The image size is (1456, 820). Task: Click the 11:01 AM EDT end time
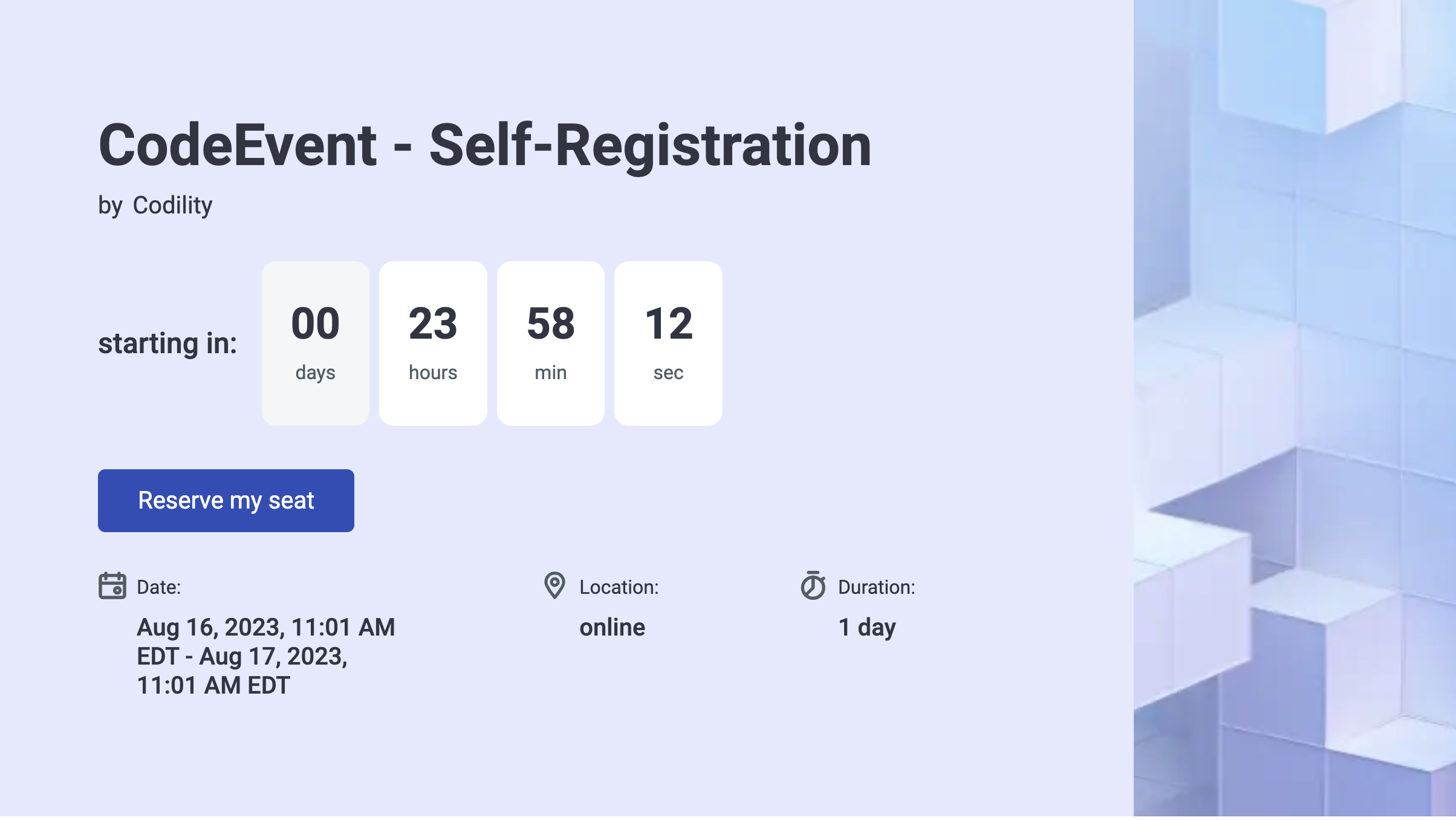point(213,685)
